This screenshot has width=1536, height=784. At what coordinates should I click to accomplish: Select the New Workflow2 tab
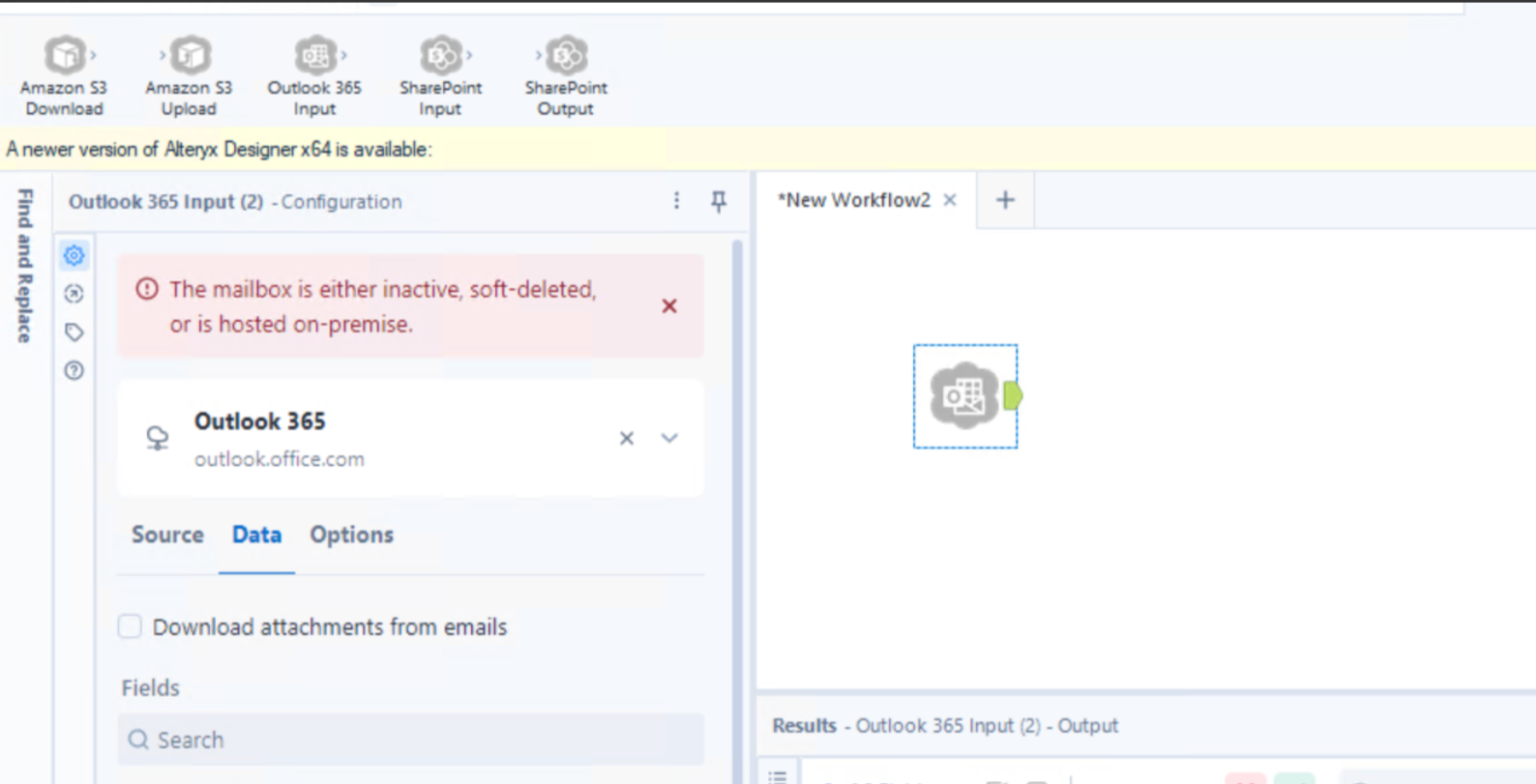pos(855,200)
